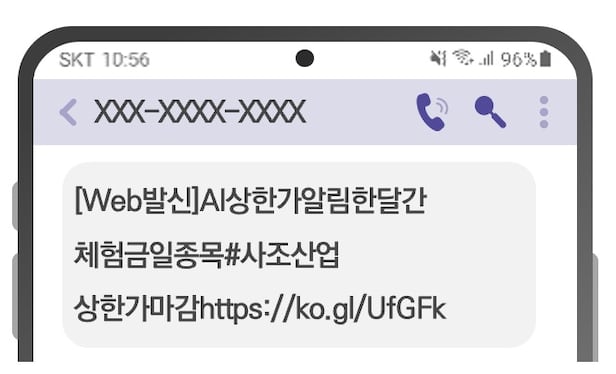Tap the 10:56 clock in status bar
616x374 pixels.
coord(126,60)
